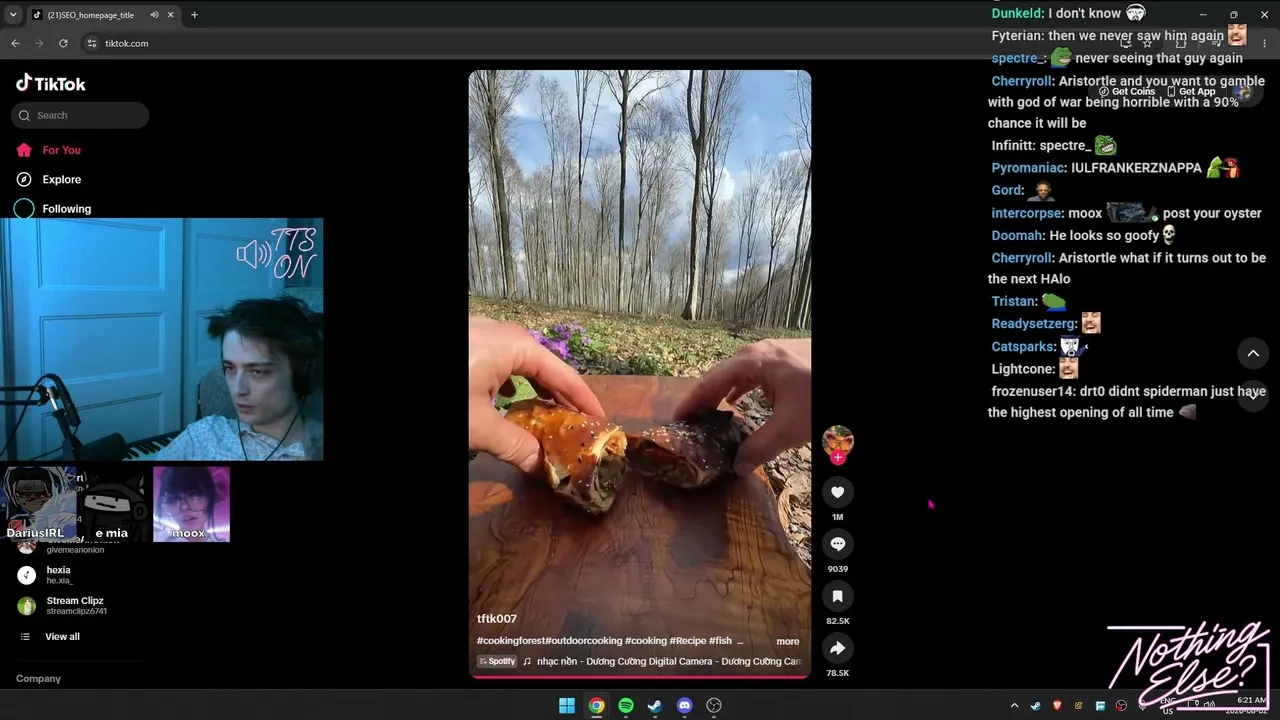Bookmark this page with the star icon

coord(1147,43)
